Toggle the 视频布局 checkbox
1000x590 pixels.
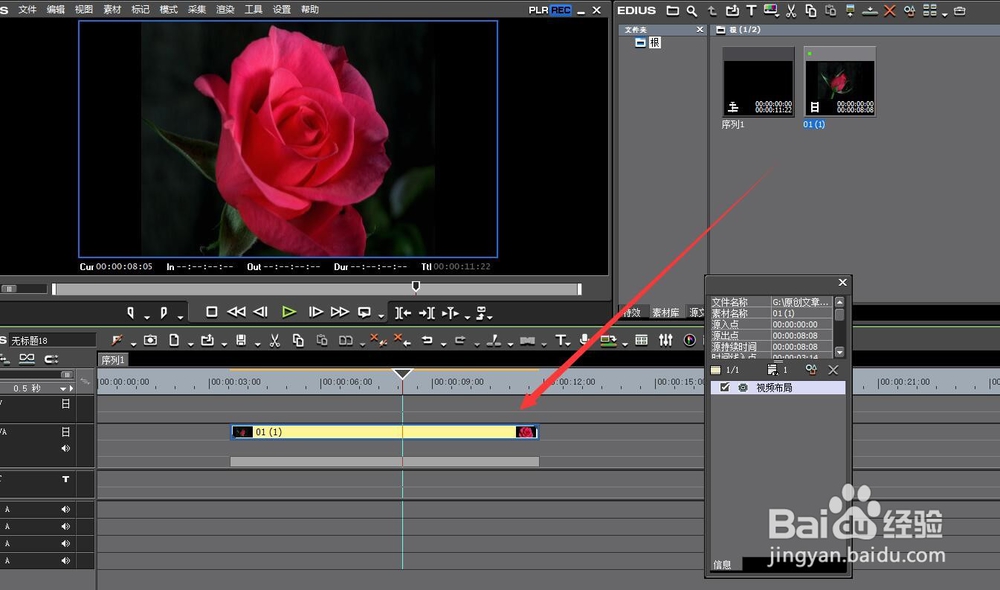tap(724, 387)
